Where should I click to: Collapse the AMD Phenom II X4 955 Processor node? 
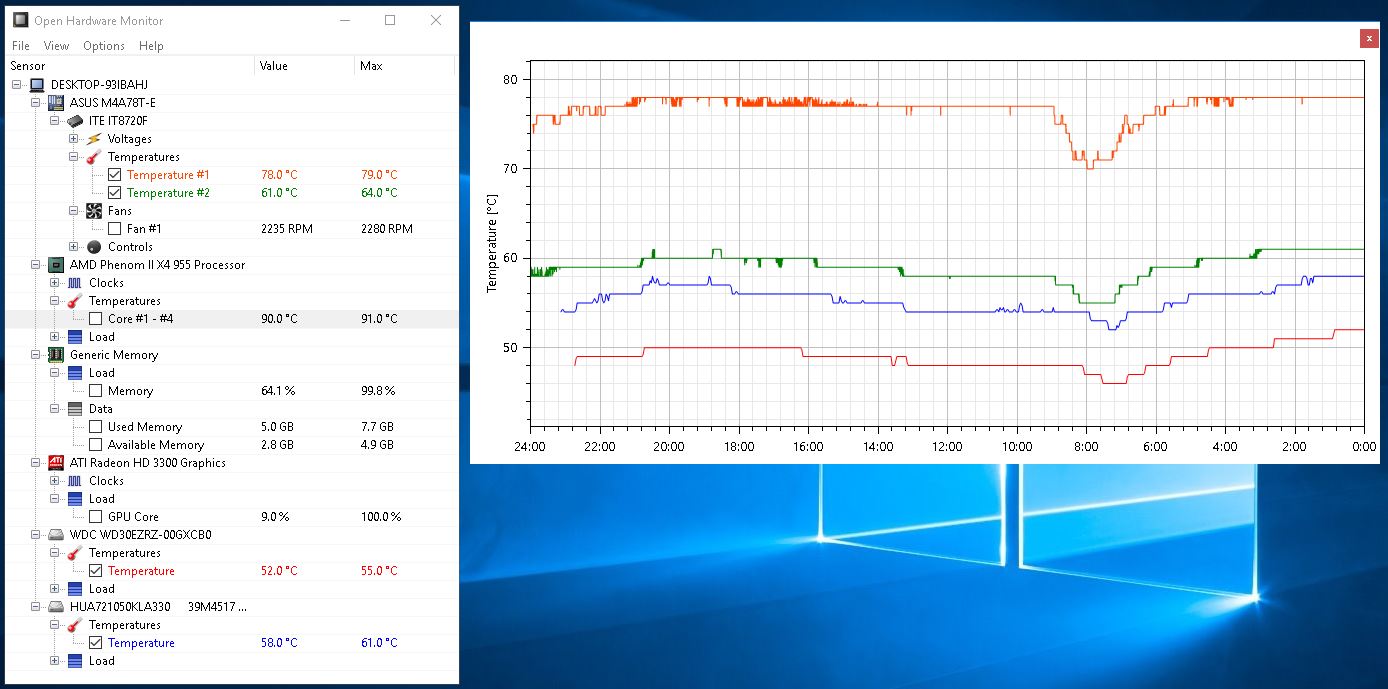coord(35,264)
